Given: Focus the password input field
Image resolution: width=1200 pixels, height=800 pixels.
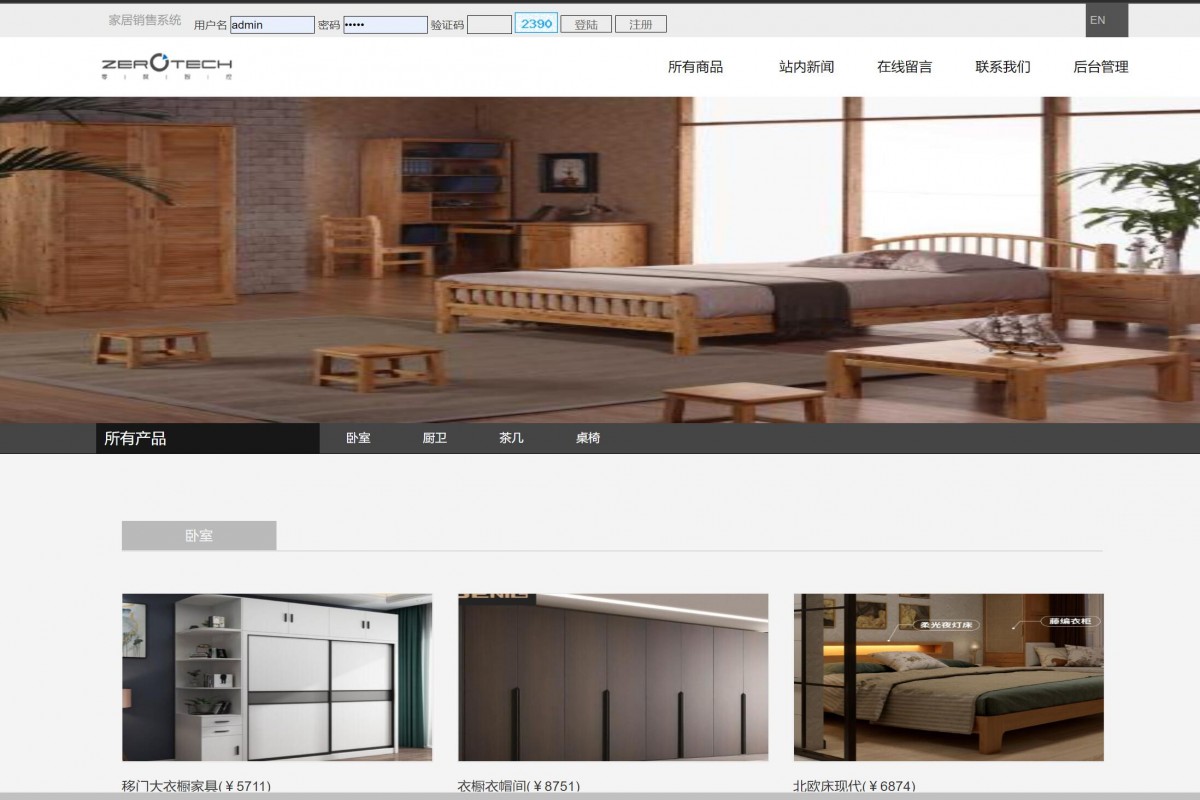Looking at the screenshot, I should tap(385, 25).
